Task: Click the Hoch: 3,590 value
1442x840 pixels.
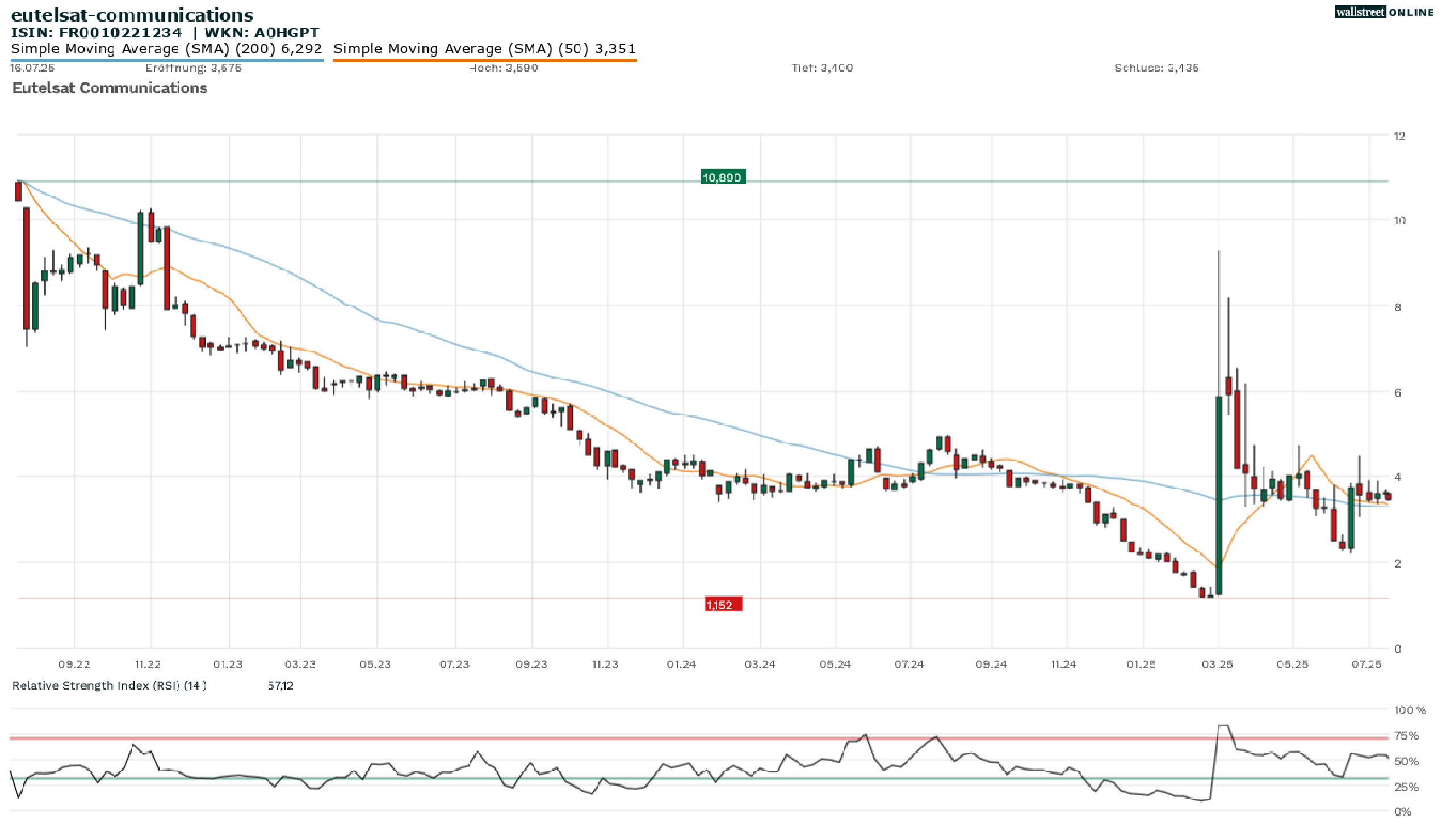Action: click(503, 68)
